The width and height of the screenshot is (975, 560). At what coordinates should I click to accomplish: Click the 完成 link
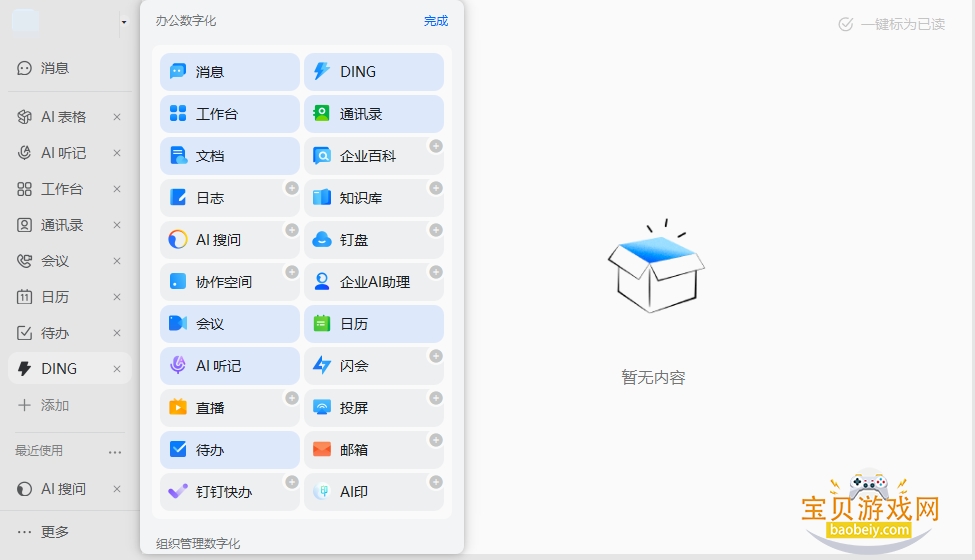click(436, 21)
